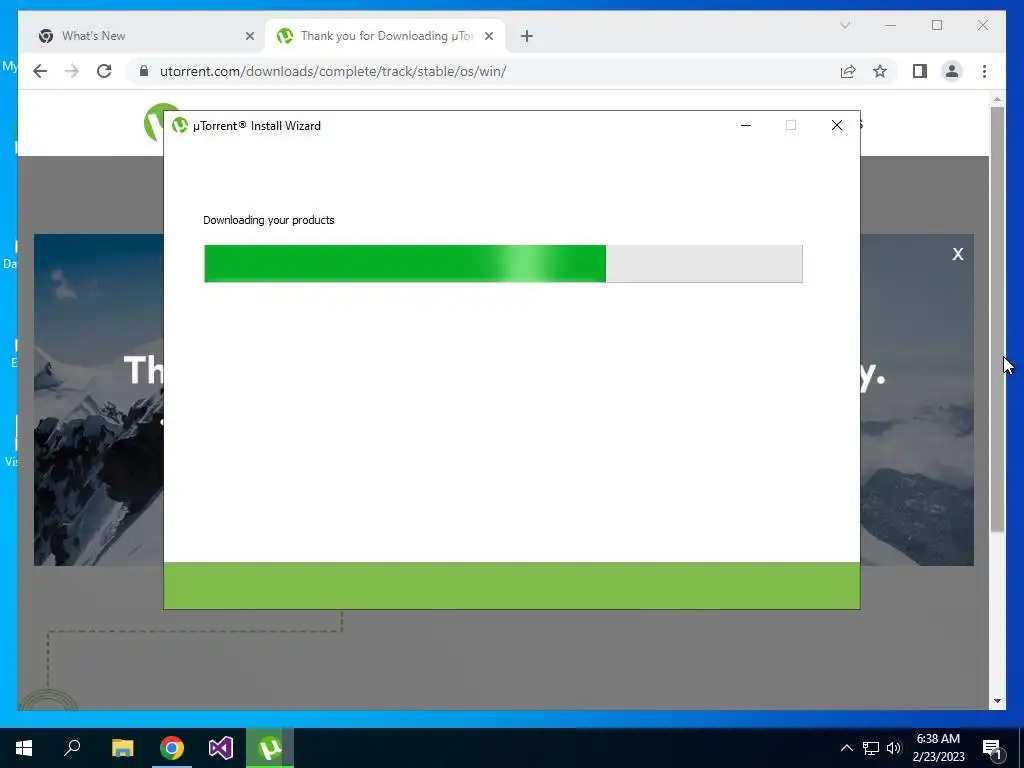Open the notification center icon
This screenshot has height=768, width=1024.
[x=992, y=748]
